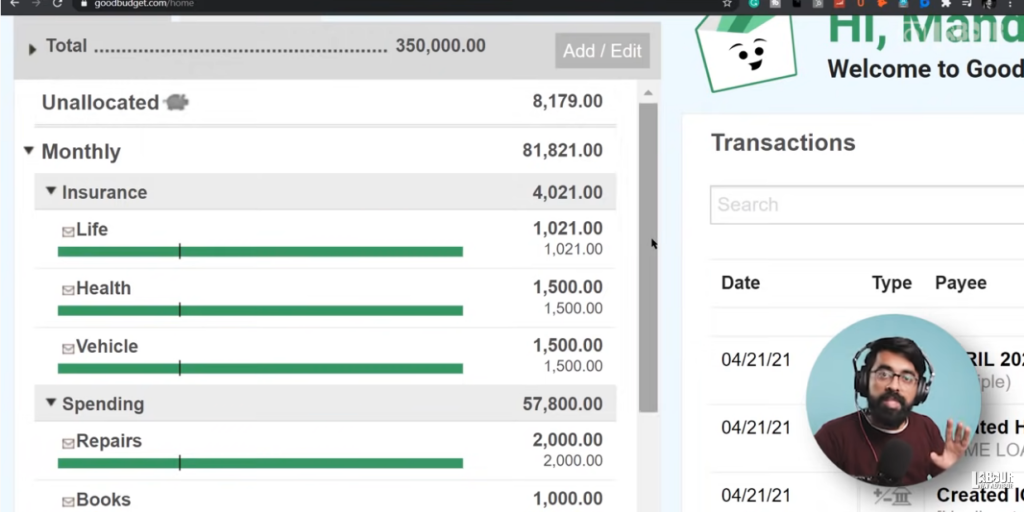Click the envelope icon beside Vehicle
This screenshot has height=512, width=1024.
point(68,349)
